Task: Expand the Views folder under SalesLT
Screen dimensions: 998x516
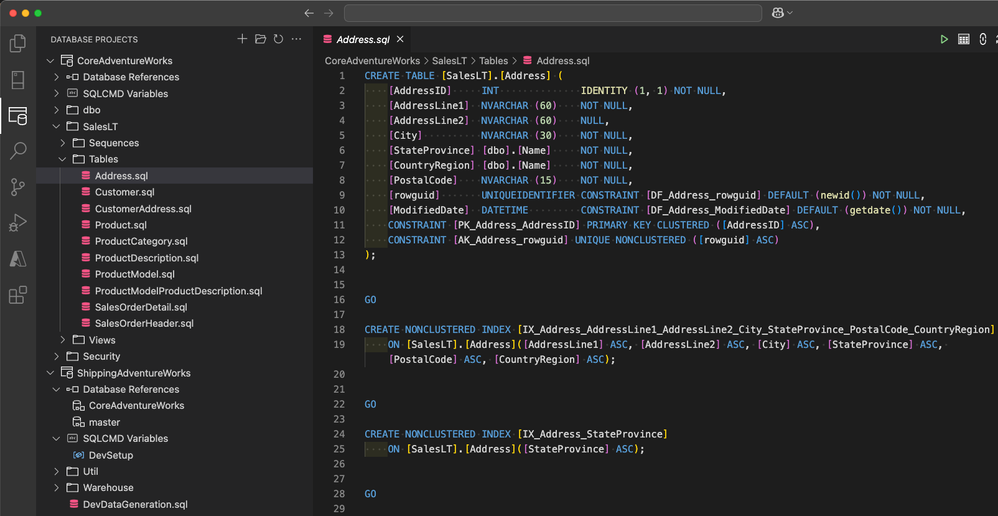Action: pyautogui.click(x=64, y=340)
